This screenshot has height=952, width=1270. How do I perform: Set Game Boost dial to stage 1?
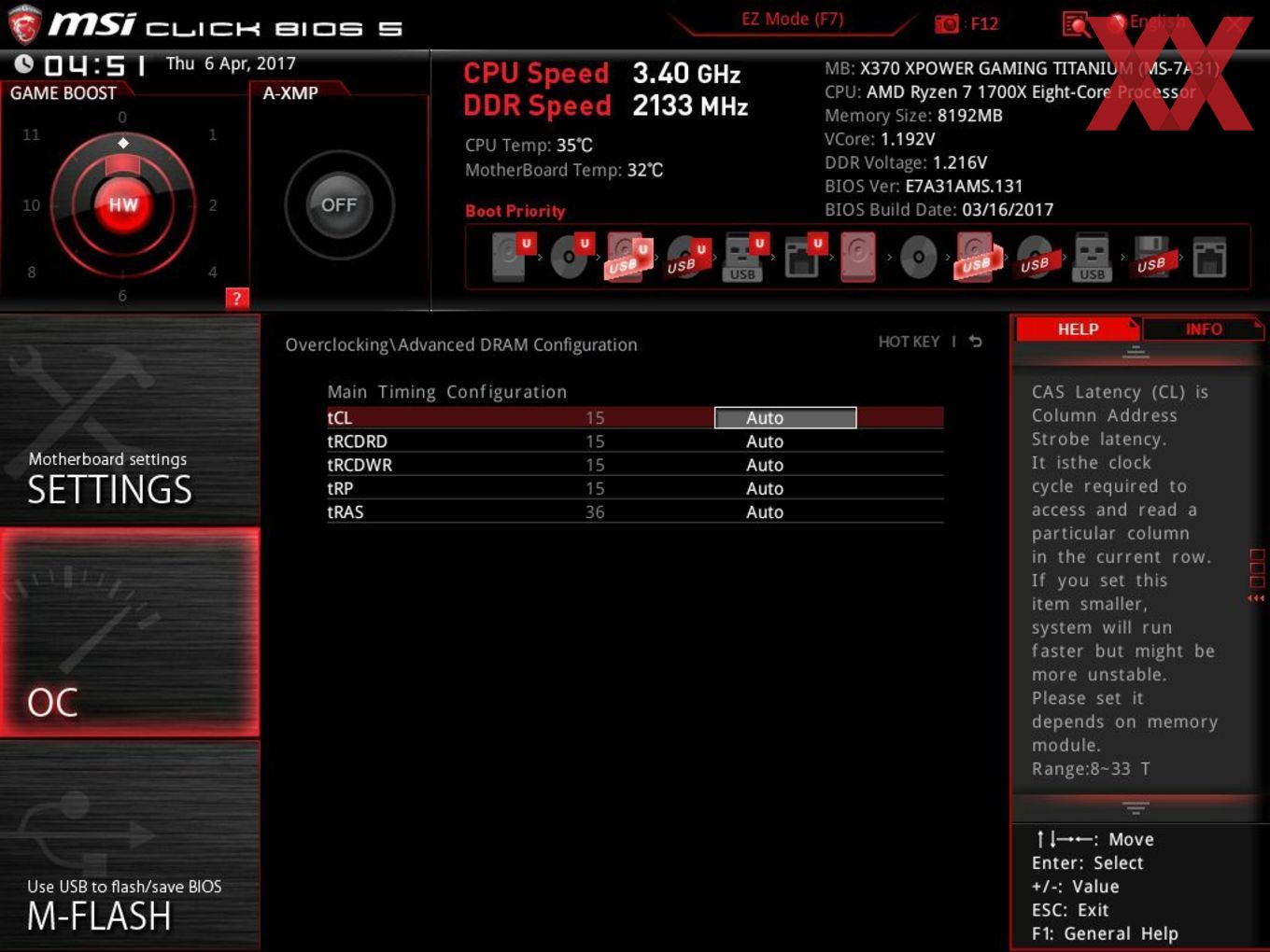click(213, 134)
